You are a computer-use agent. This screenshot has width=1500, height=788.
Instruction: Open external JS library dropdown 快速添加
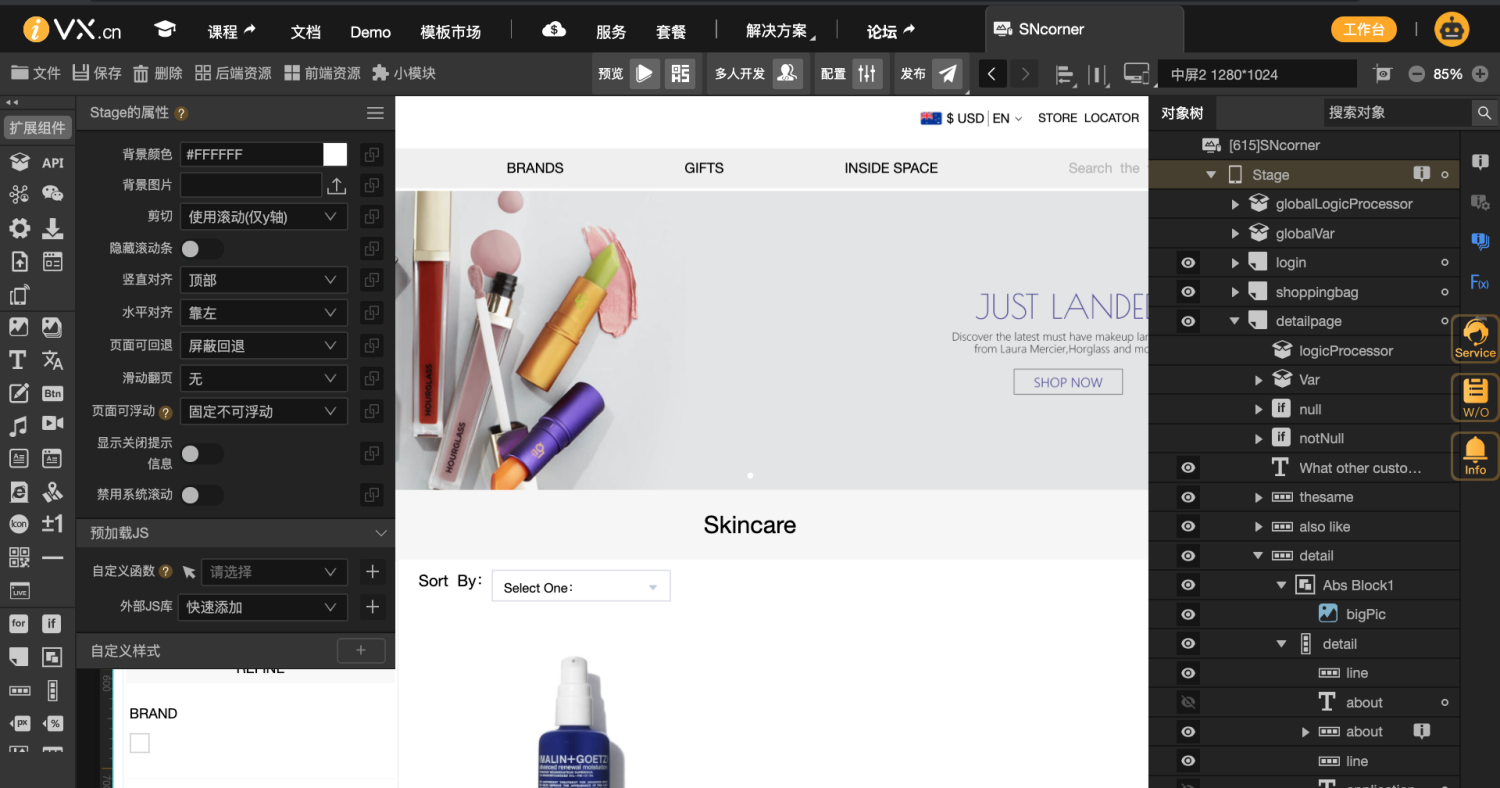(264, 607)
